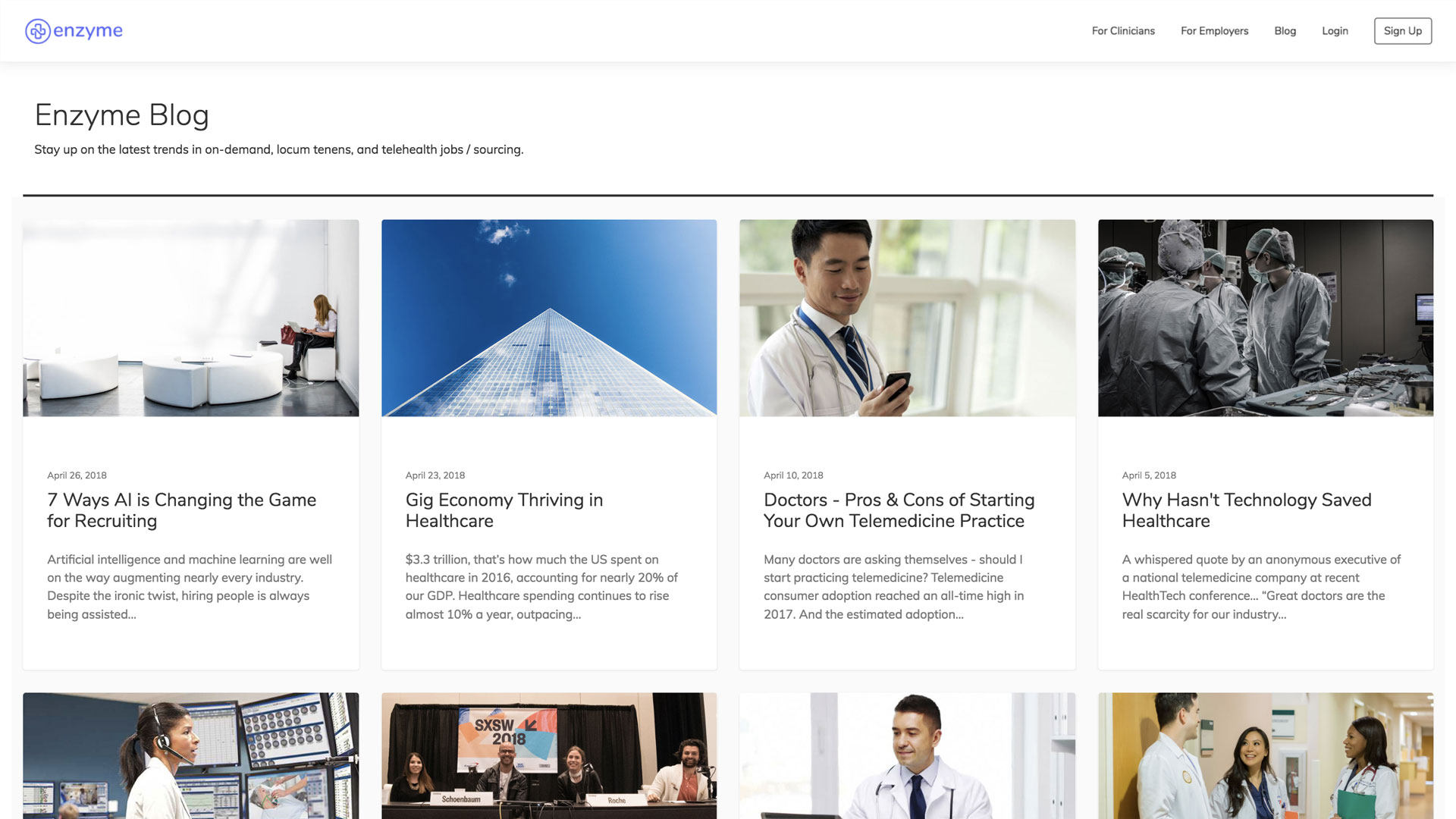Image resolution: width=1456 pixels, height=819 pixels.
Task: Click the Login link
Action: click(x=1335, y=31)
